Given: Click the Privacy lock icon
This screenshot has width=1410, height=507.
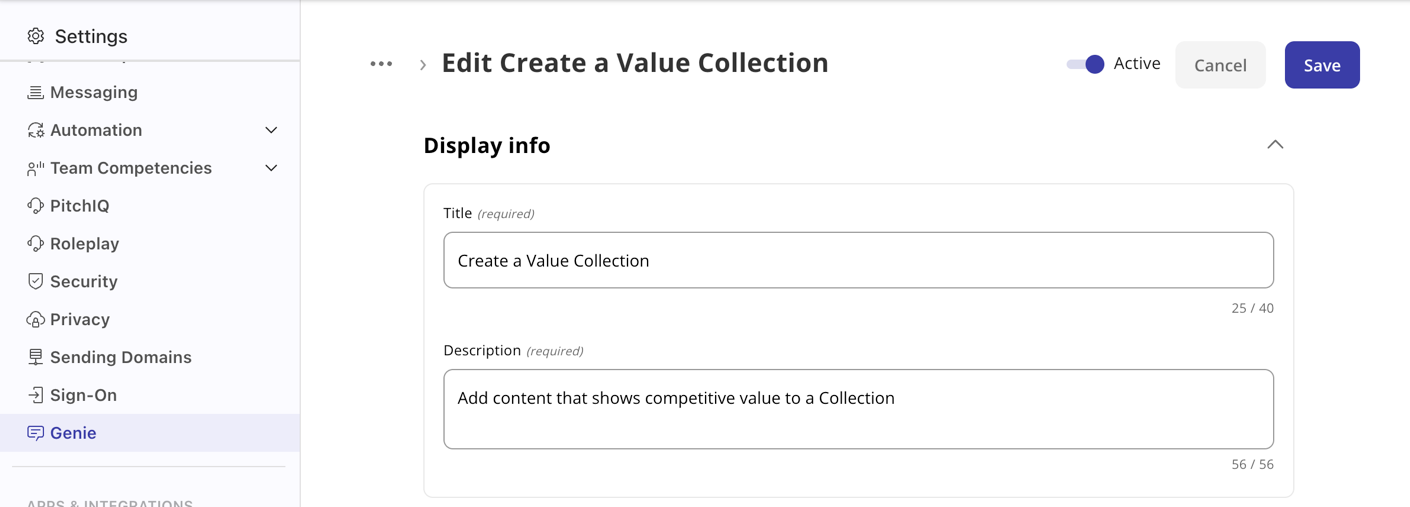Looking at the screenshot, I should pos(36,320).
